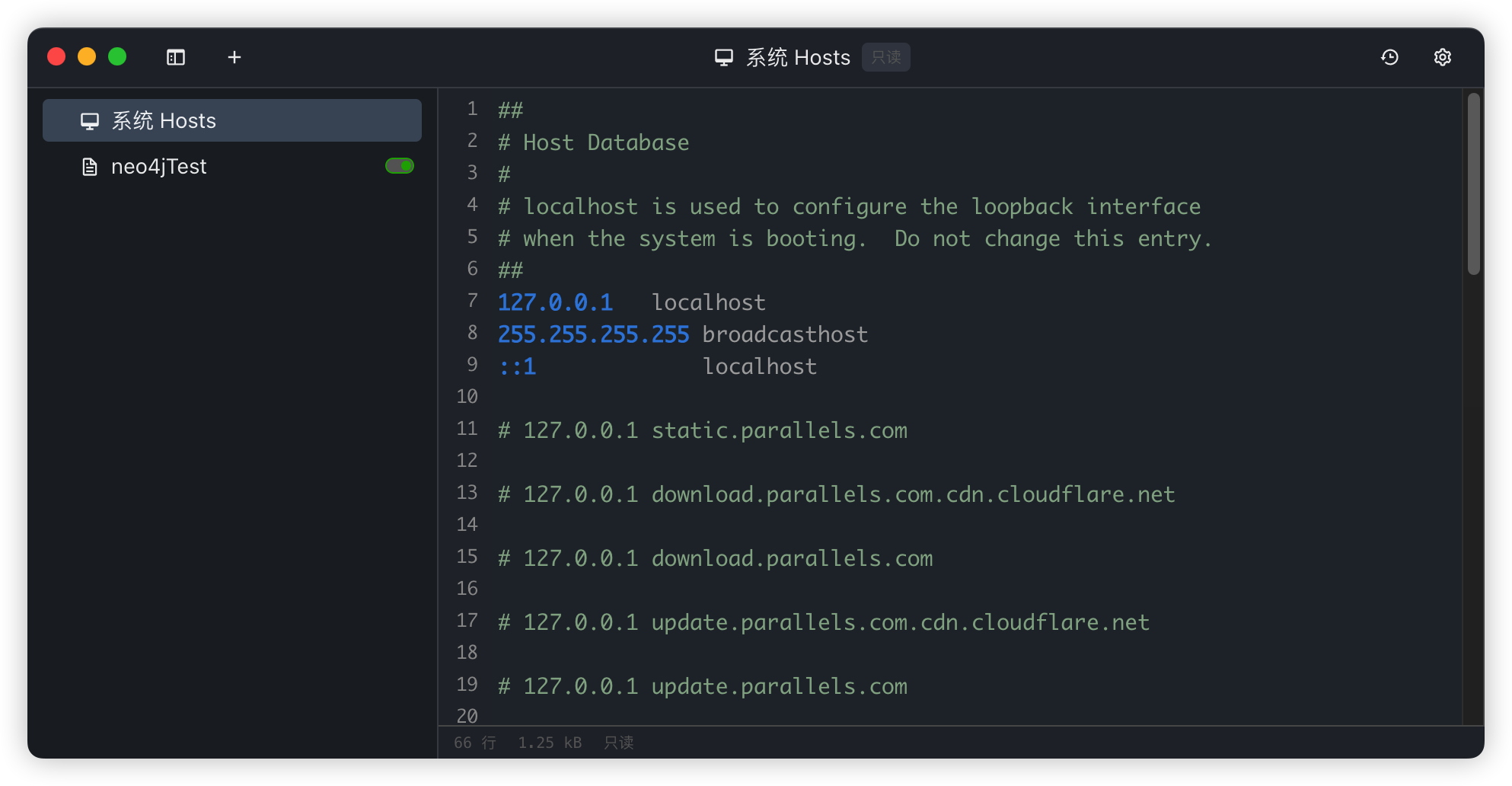Click the 66 行 line count in status bar

point(474,743)
